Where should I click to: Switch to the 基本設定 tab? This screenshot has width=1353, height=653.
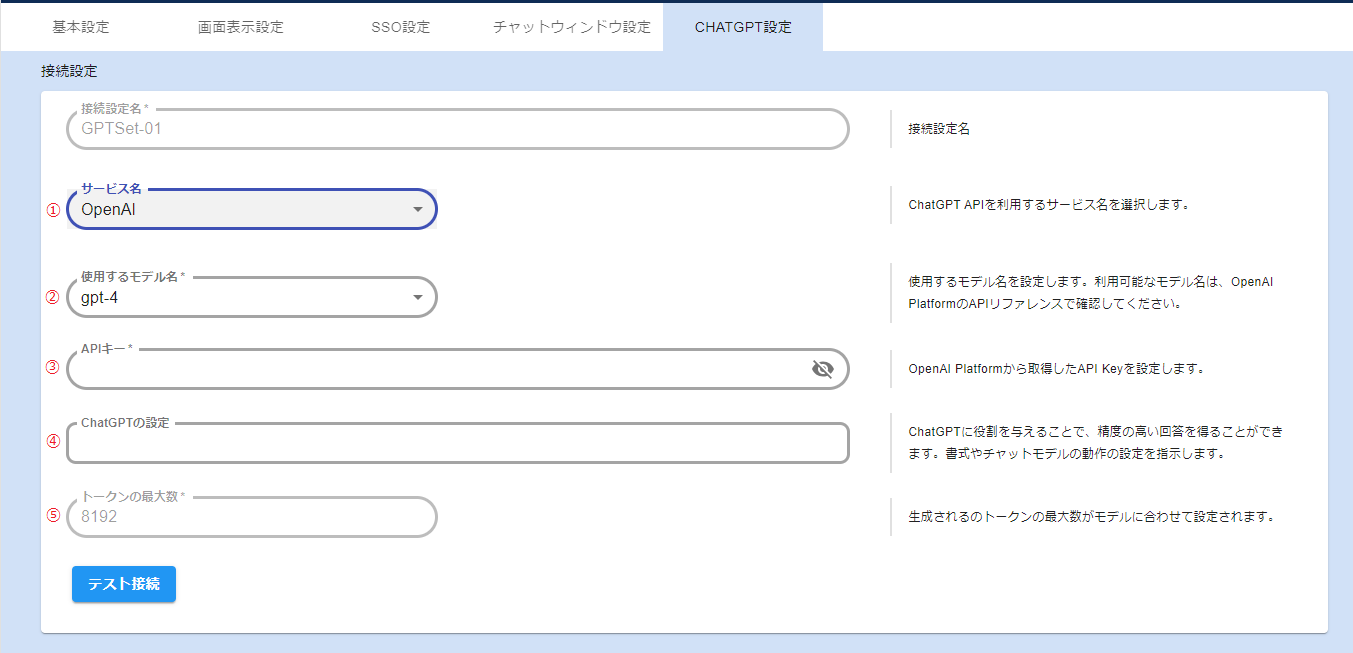coord(81,27)
